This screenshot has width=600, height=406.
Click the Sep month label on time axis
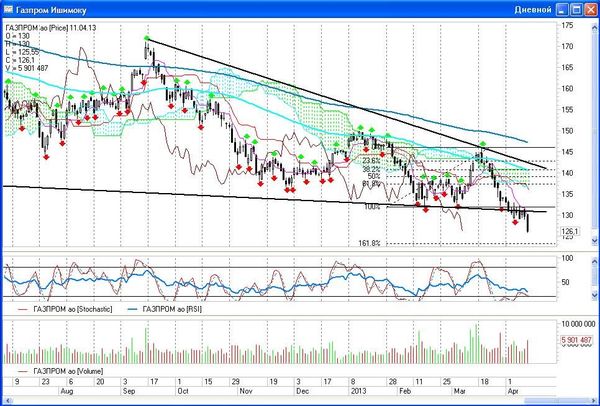coord(129,391)
